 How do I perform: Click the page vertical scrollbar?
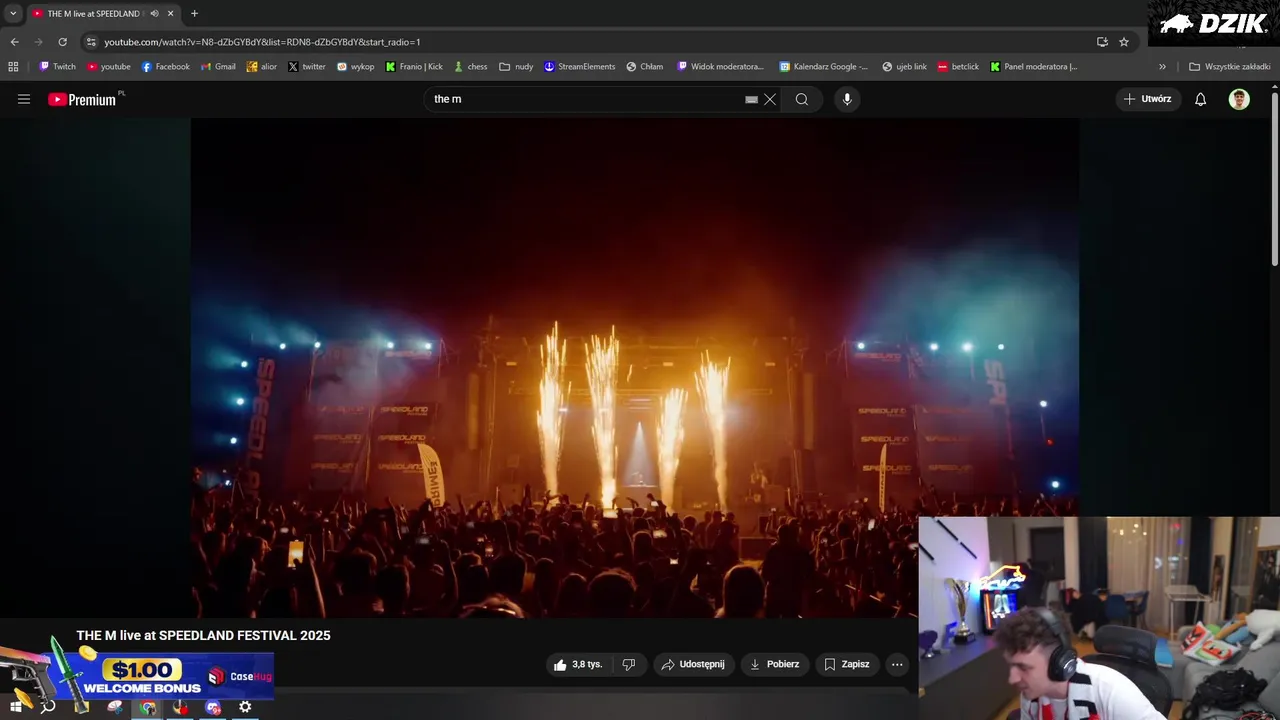1274,178
